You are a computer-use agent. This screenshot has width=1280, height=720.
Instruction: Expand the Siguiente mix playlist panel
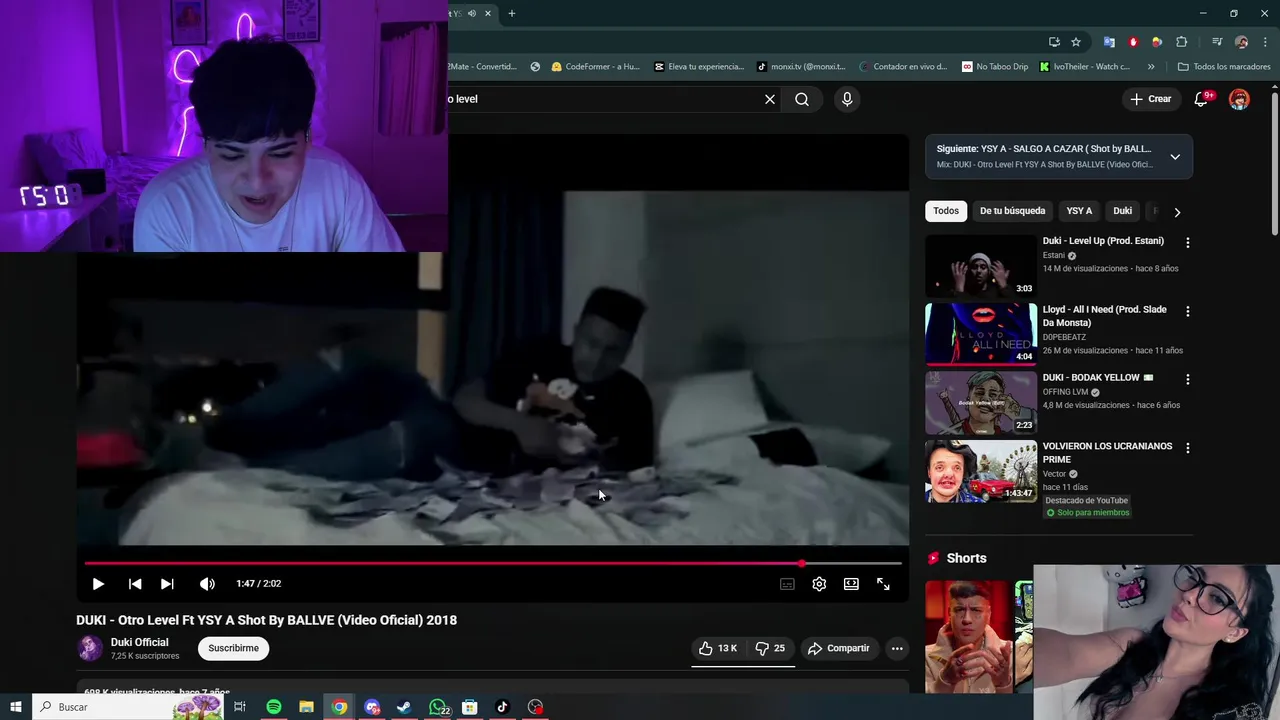1175,157
